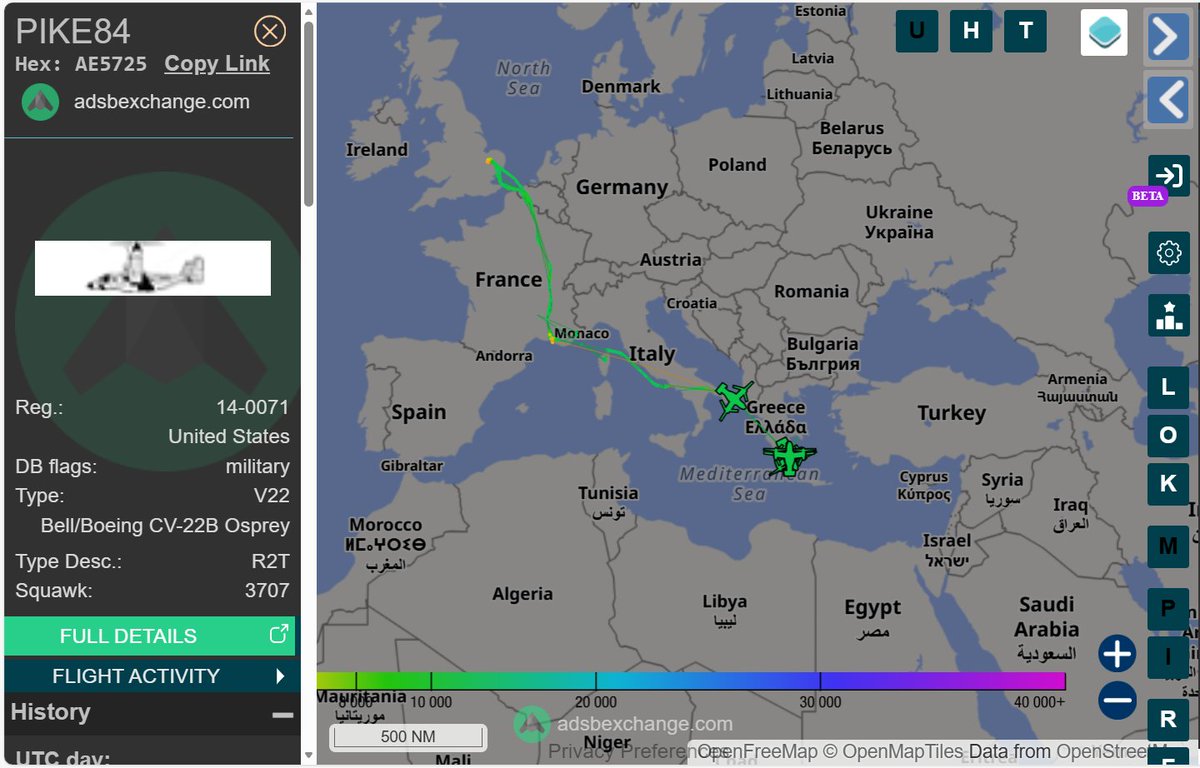Click the BETA login icon

1168,177
